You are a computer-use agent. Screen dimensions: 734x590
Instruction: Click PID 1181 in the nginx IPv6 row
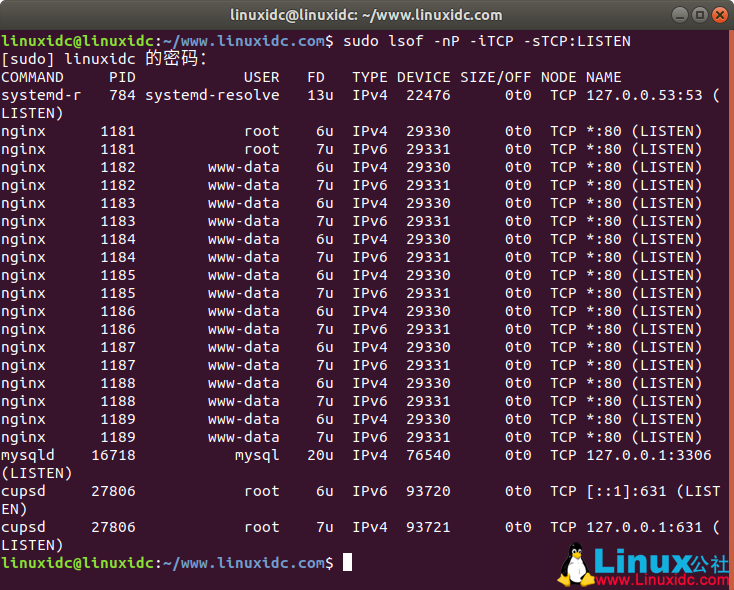118,149
